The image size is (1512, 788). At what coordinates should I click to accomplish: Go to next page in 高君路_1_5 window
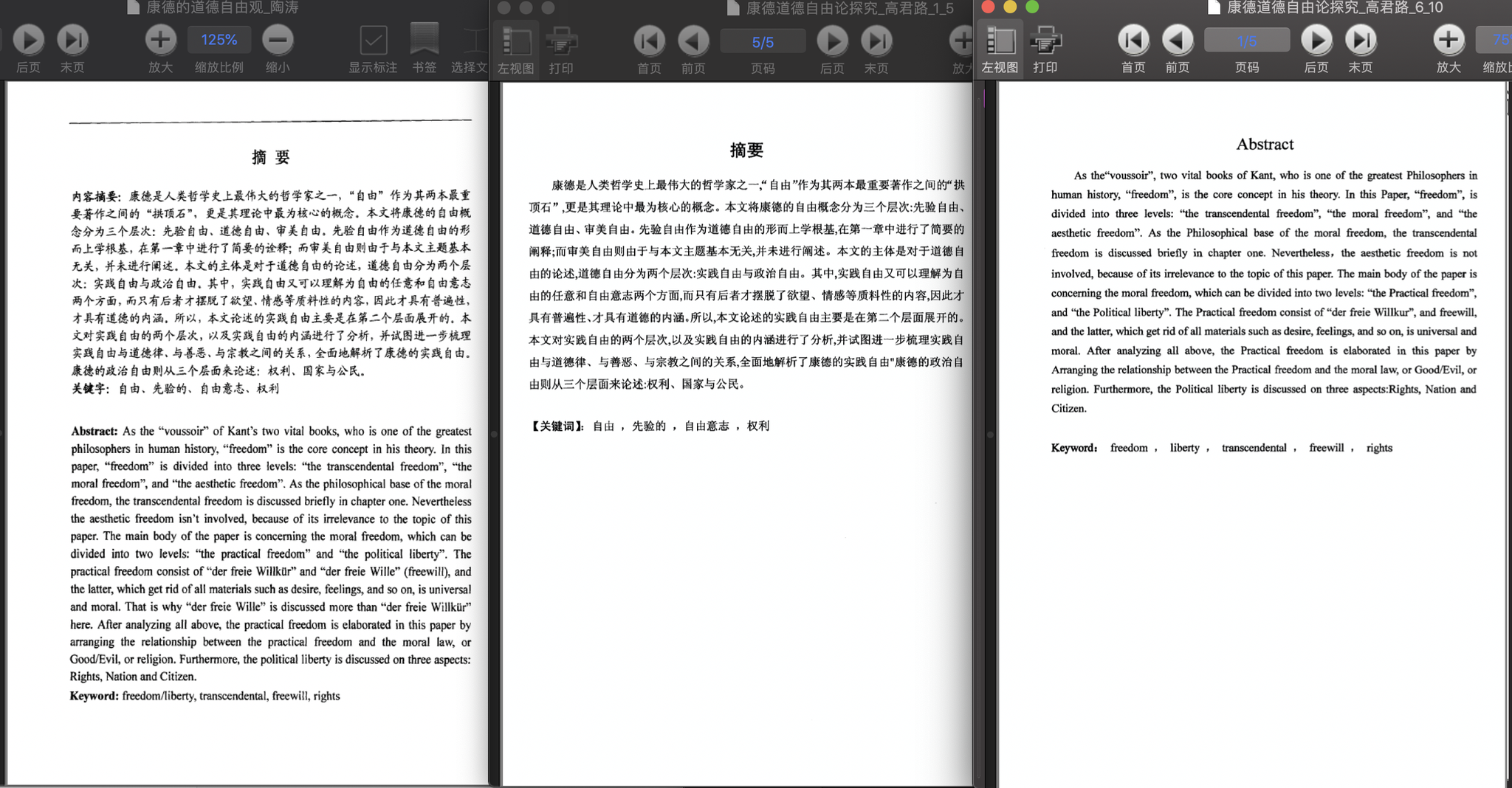[x=832, y=41]
